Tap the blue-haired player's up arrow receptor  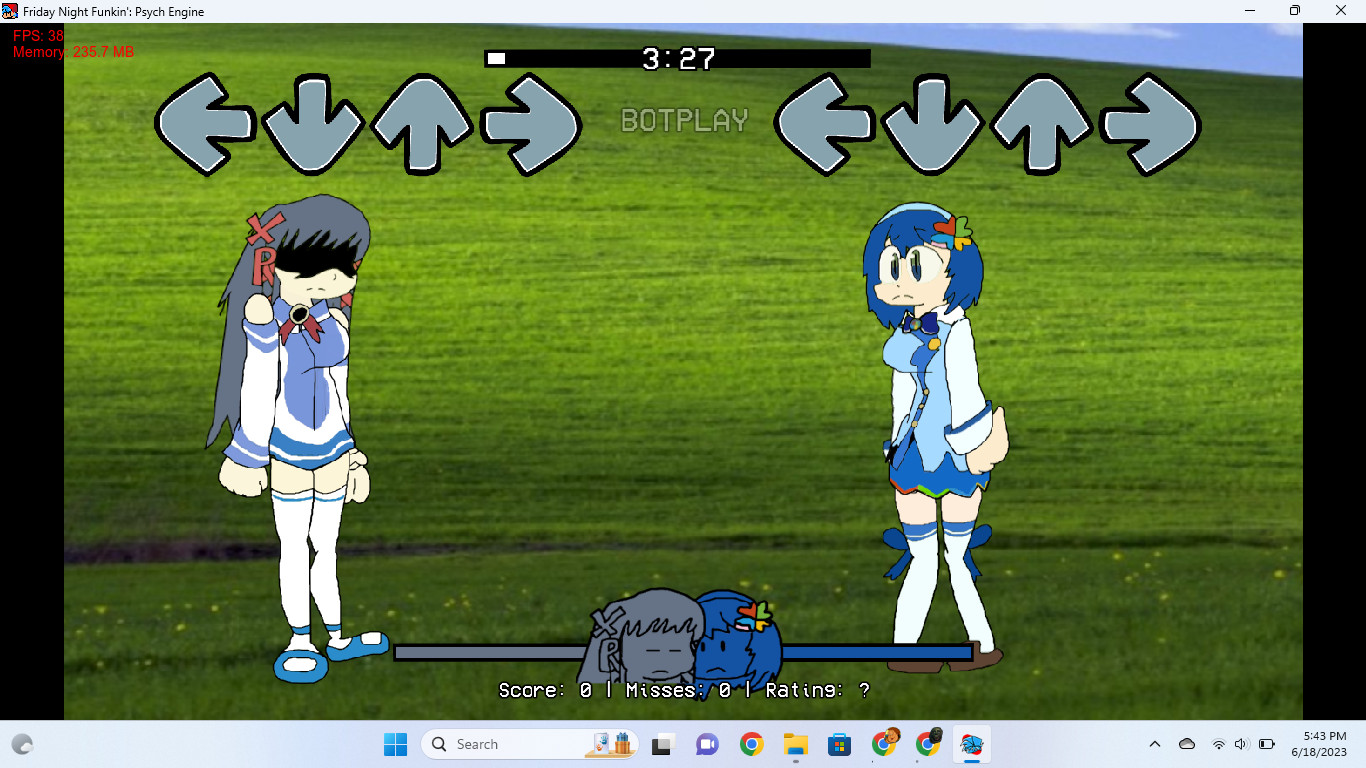pyautogui.click(x=1042, y=124)
